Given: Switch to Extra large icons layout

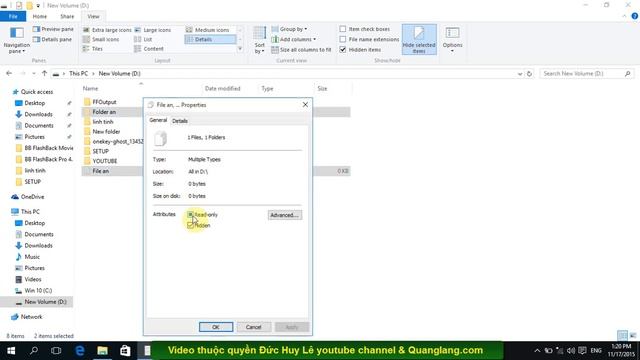Looking at the screenshot, I should [107, 30].
